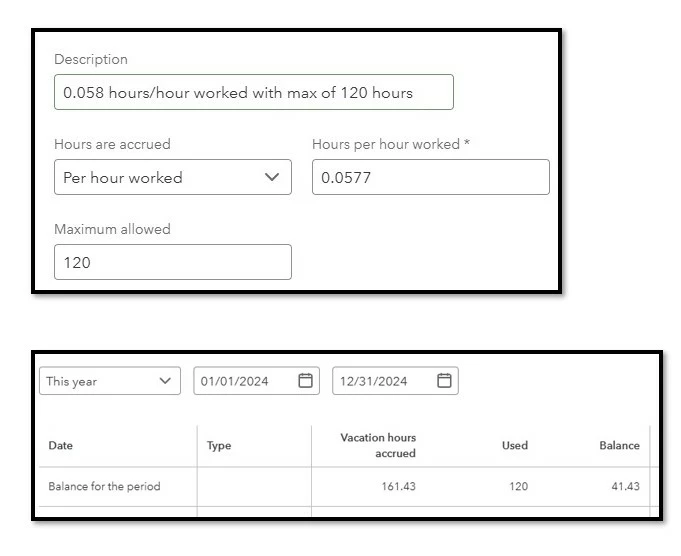
Task: Click the 'Hours are accrued' label
Action: pos(112,144)
